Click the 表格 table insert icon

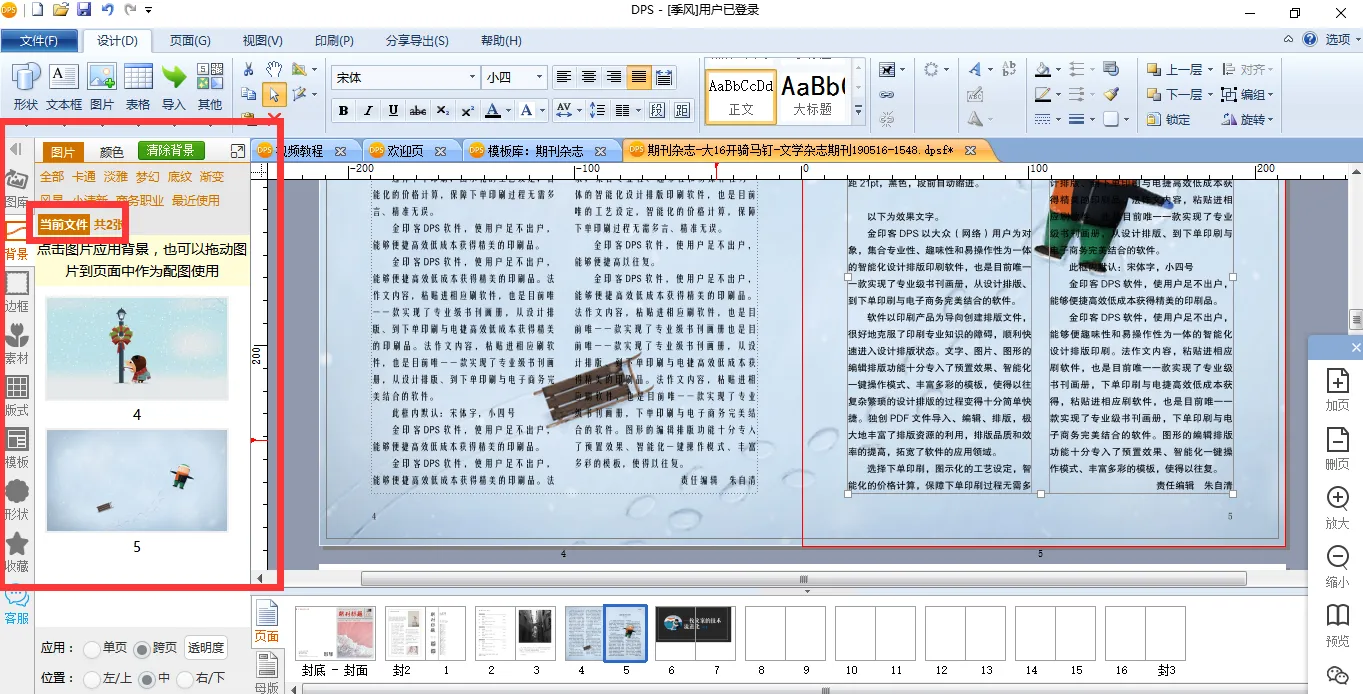pos(138,86)
